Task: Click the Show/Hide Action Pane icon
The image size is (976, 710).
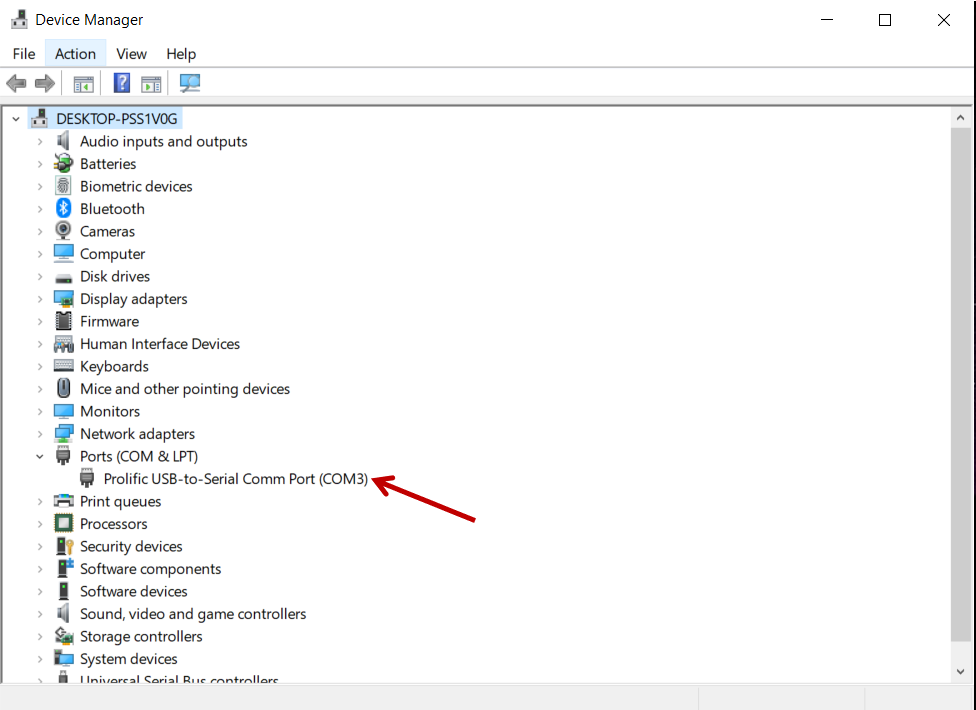Action: click(x=151, y=83)
